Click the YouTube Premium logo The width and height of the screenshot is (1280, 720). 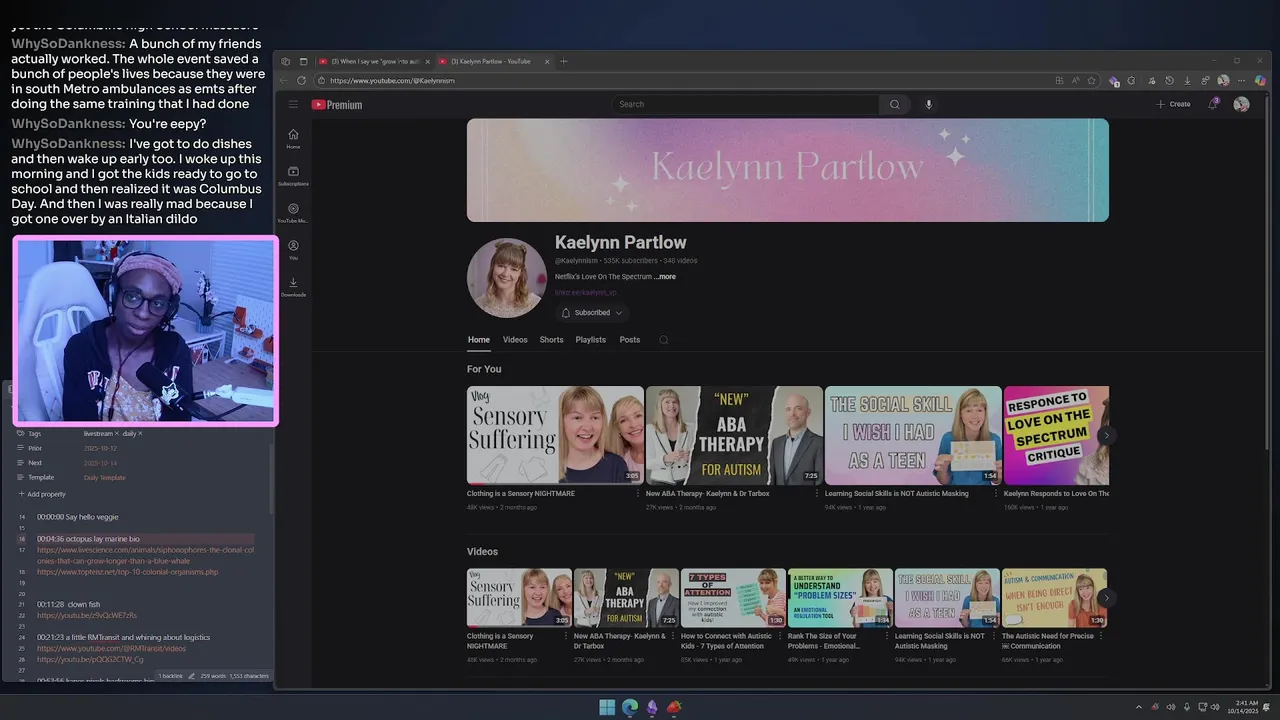[337, 104]
